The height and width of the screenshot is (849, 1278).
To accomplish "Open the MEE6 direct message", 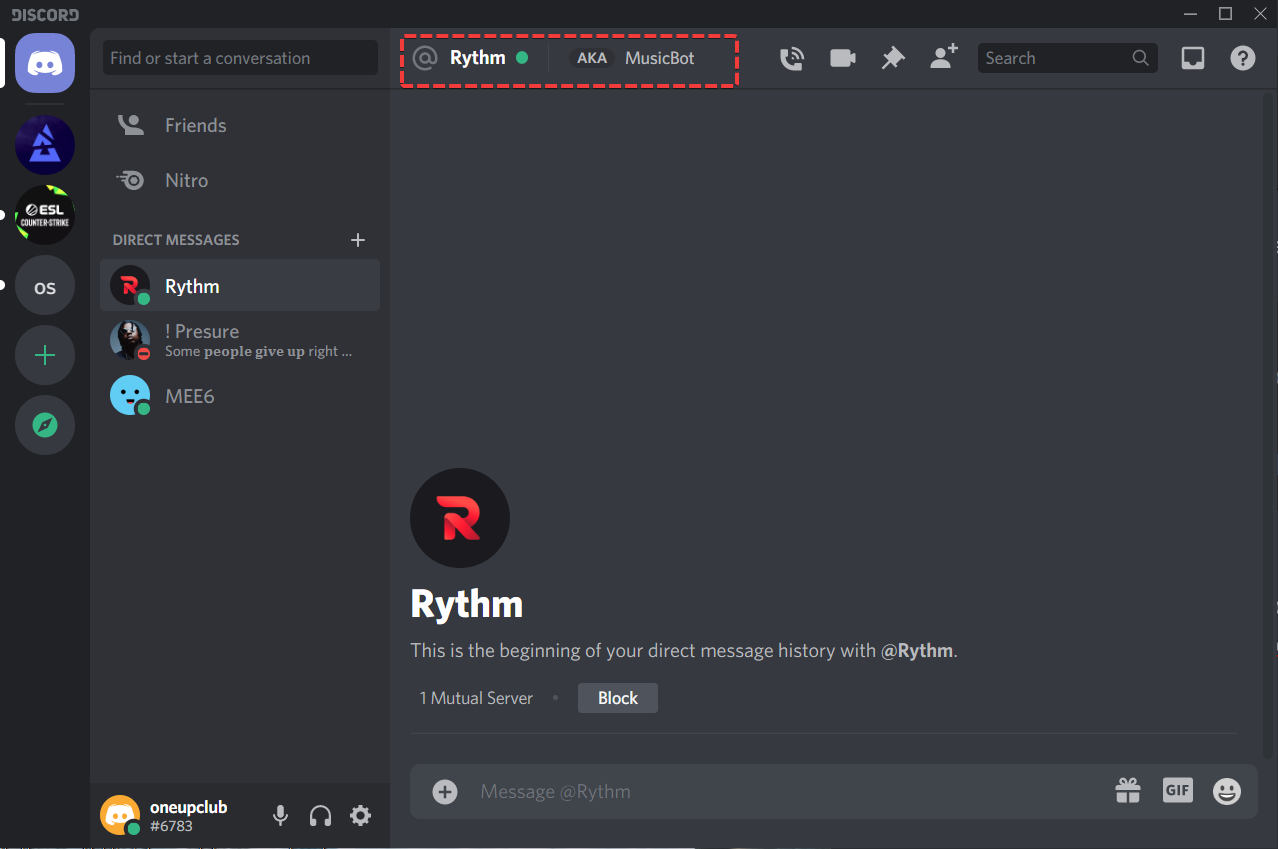I will click(240, 396).
